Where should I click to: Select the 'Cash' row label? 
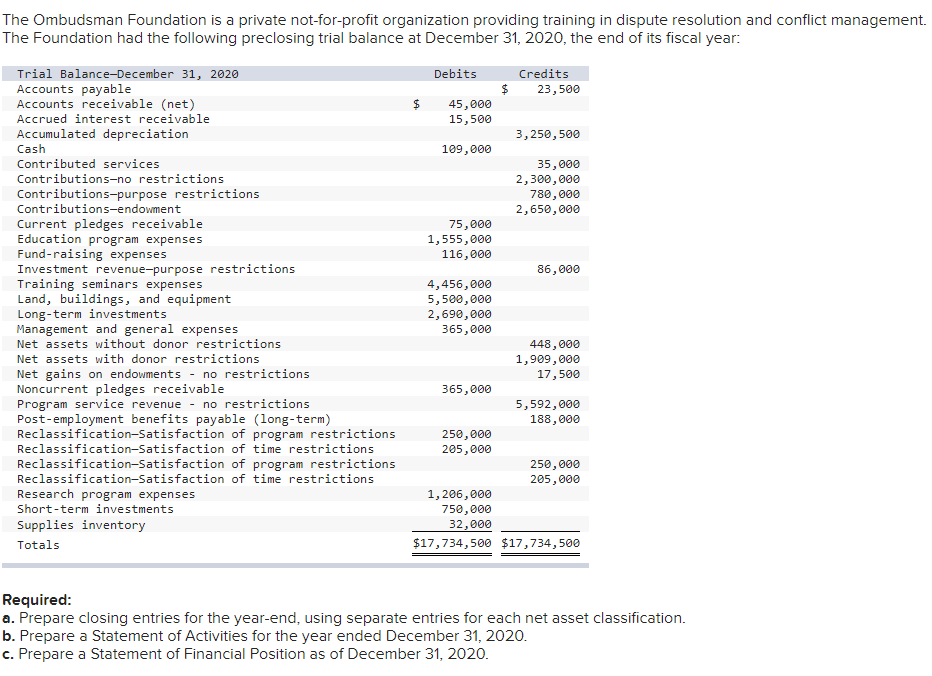coord(31,149)
